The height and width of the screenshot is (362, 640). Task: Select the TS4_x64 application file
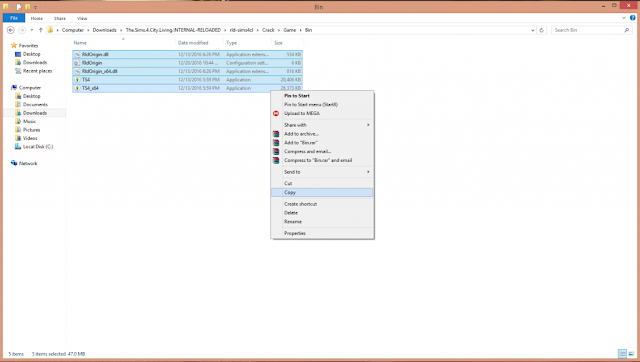(187, 88)
